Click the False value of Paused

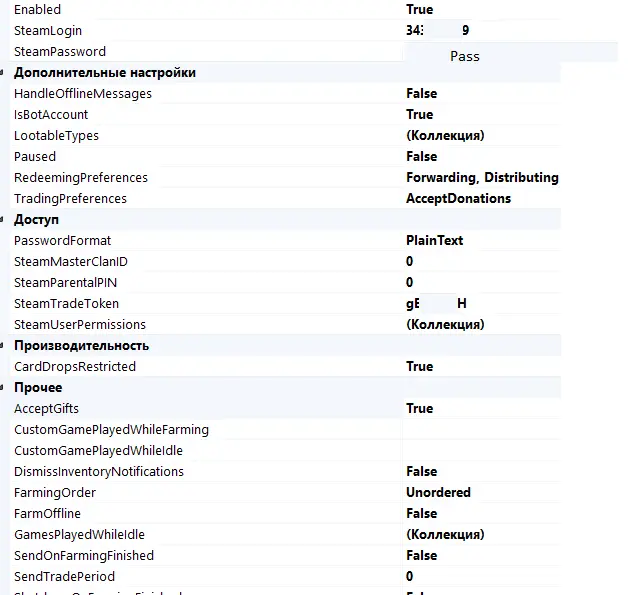(x=421, y=157)
